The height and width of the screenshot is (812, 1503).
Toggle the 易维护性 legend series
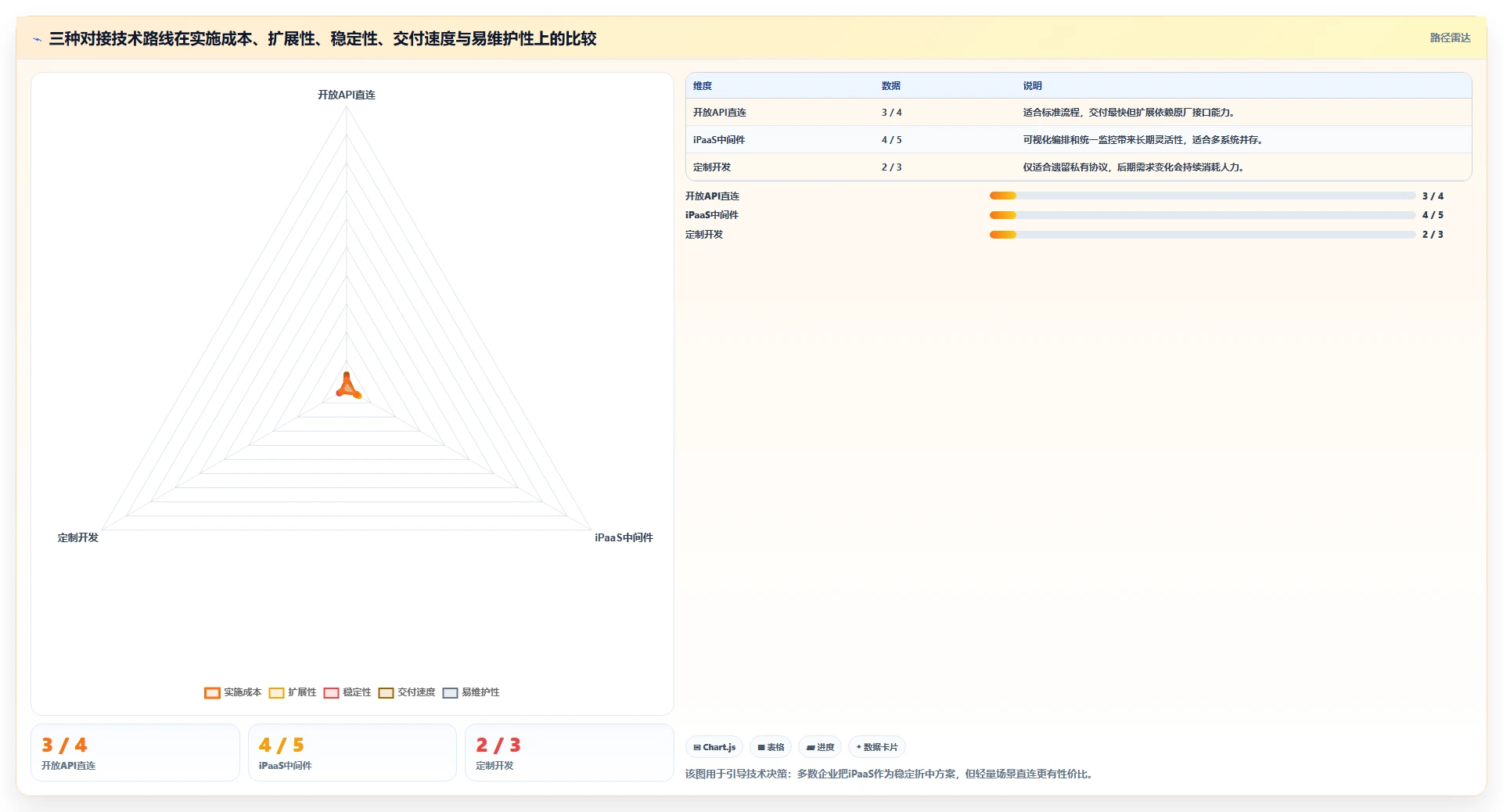(471, 692)
